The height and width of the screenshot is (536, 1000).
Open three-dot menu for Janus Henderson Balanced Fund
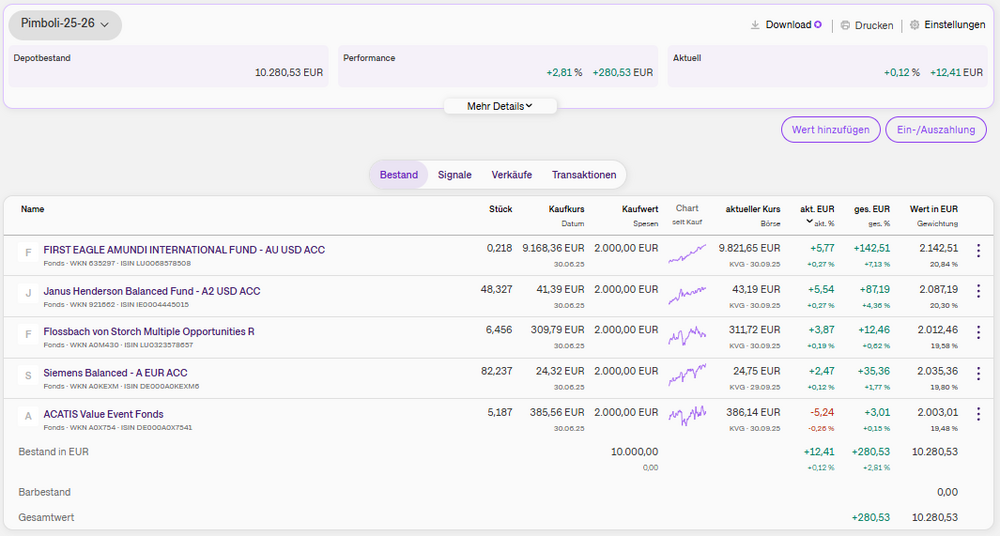coord(978,292)
